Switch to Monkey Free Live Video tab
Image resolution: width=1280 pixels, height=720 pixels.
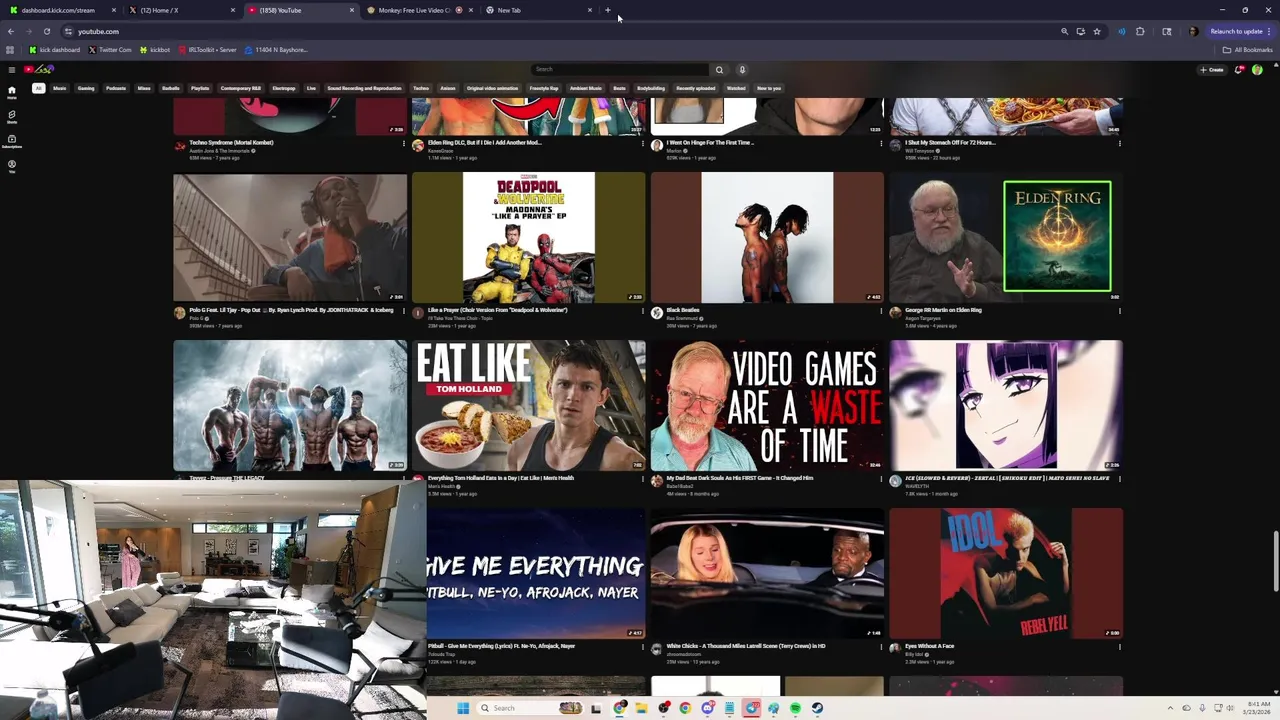pos(418,10)
